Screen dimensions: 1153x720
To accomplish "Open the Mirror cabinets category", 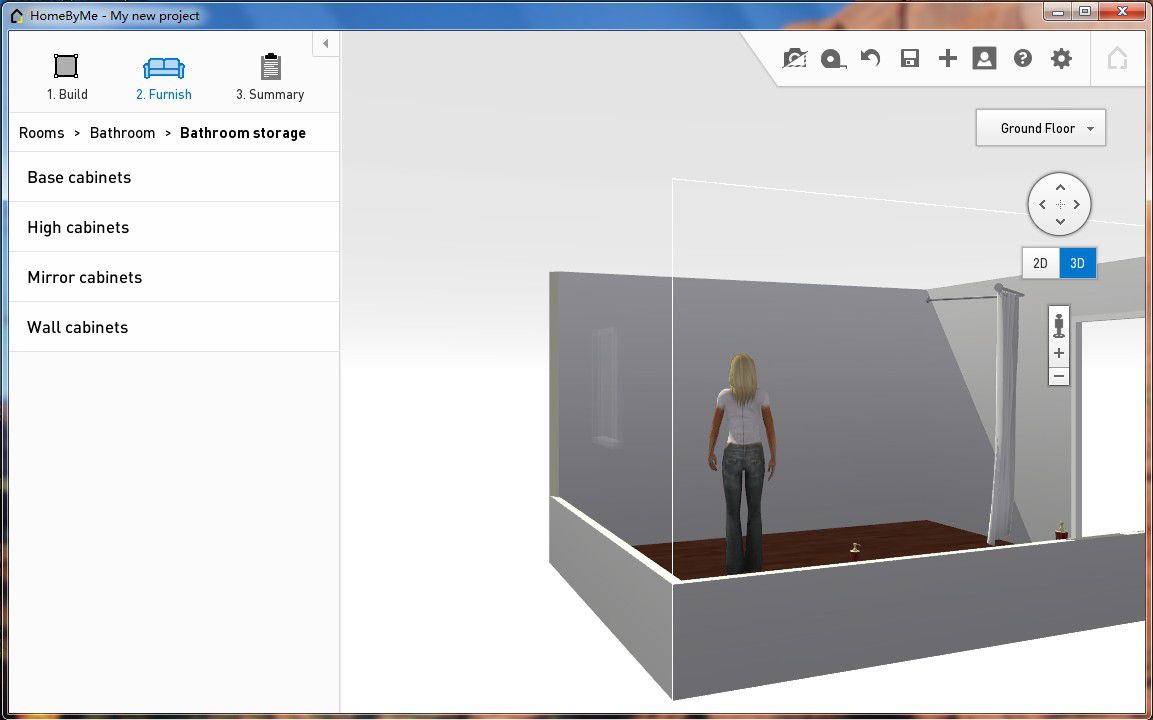I will pos(85,277).
